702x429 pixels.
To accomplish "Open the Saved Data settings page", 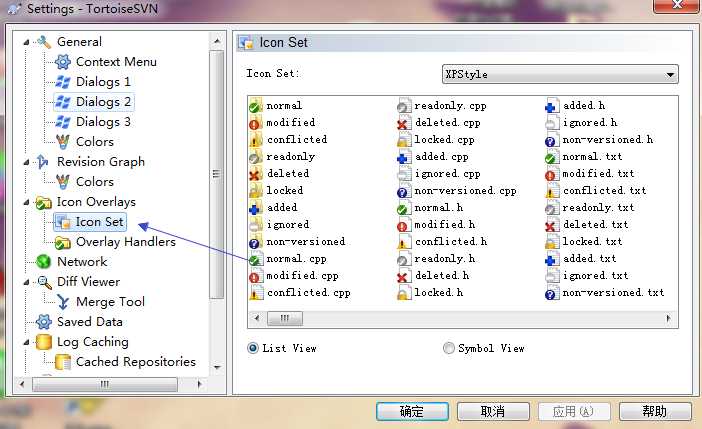I will tap(90, 322).
